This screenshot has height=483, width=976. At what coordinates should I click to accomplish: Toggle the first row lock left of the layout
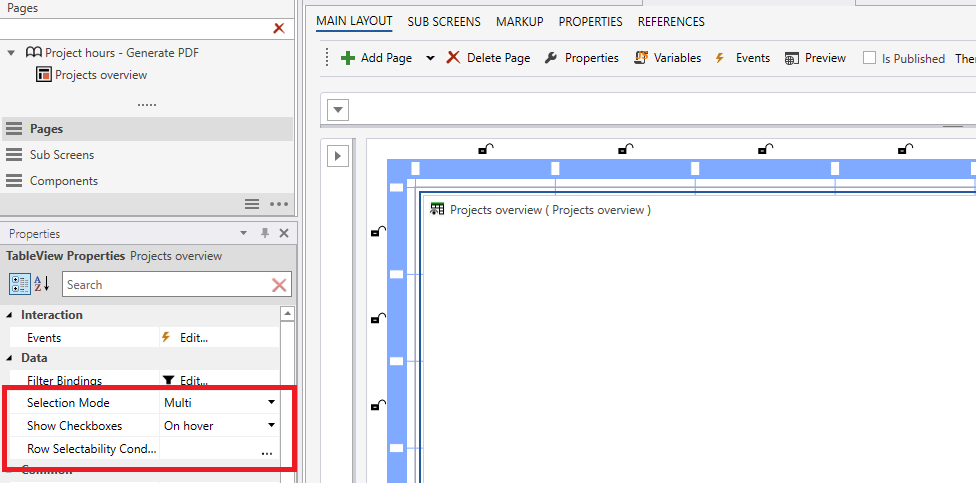379,232
